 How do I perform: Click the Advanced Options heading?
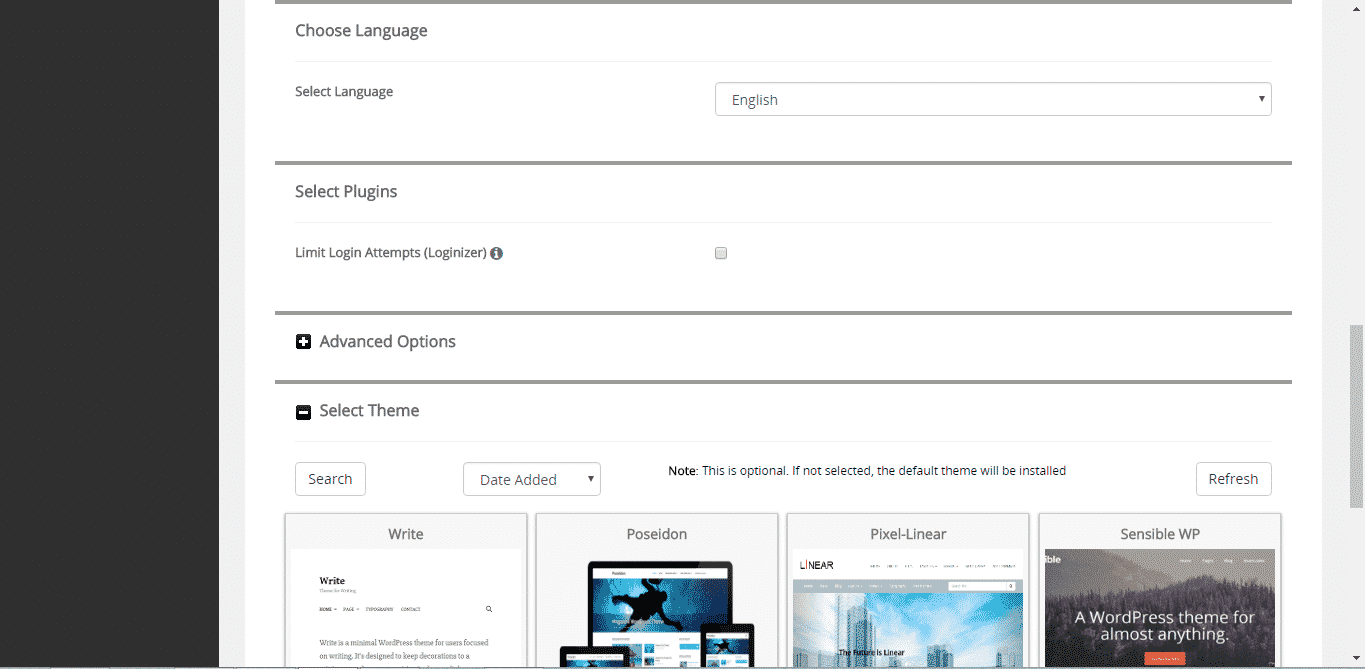pyautogui.click(x=387, y=342)
